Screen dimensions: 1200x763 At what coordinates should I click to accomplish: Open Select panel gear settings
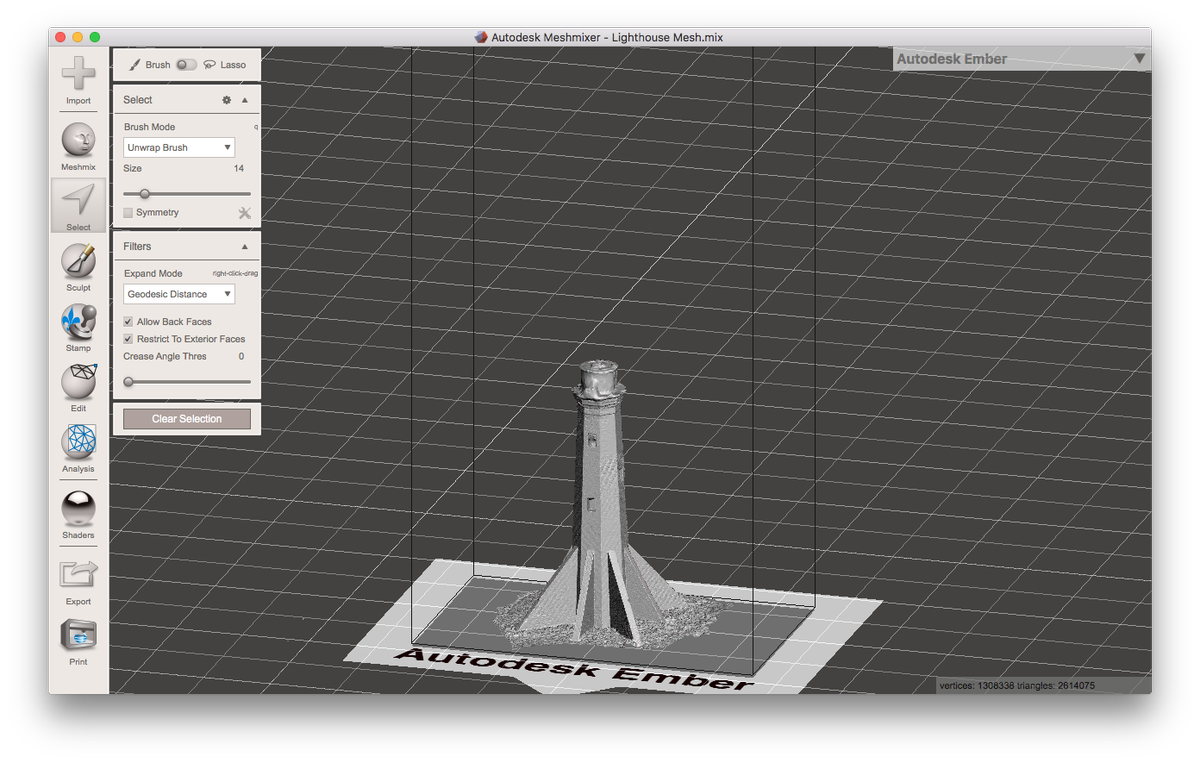(227, 100)
